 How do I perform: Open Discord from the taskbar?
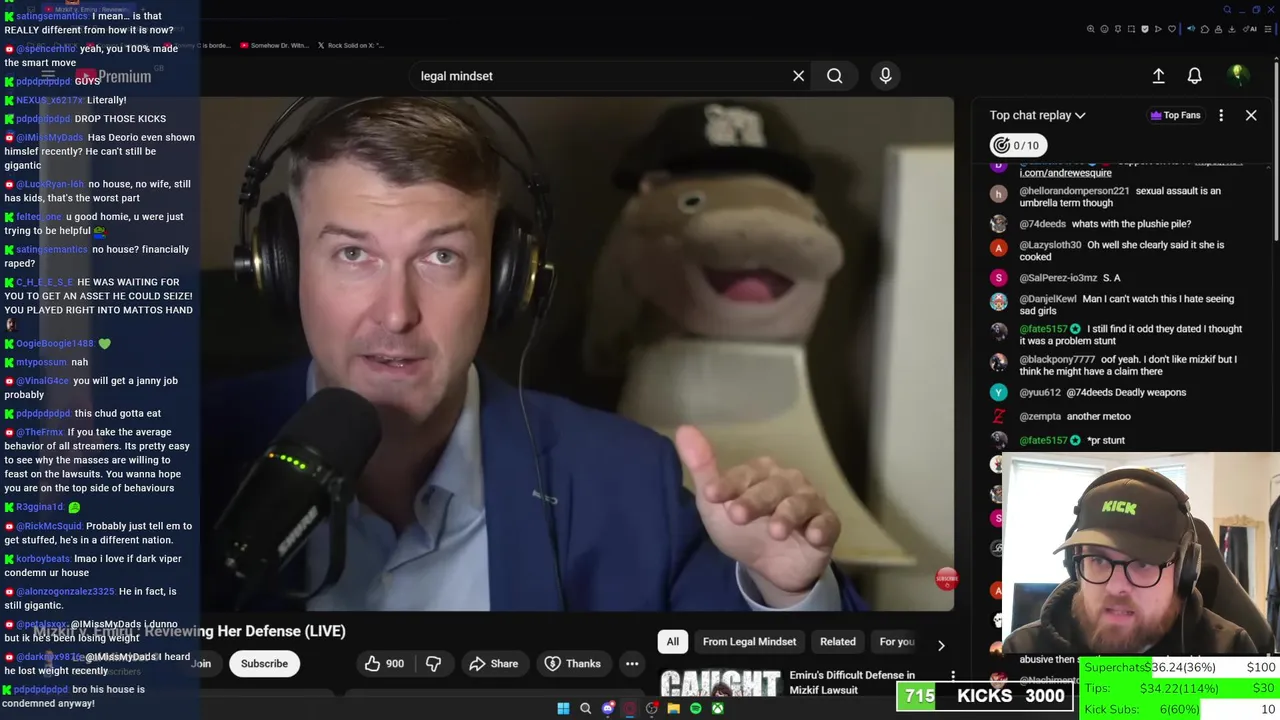(x=608, y=709)
